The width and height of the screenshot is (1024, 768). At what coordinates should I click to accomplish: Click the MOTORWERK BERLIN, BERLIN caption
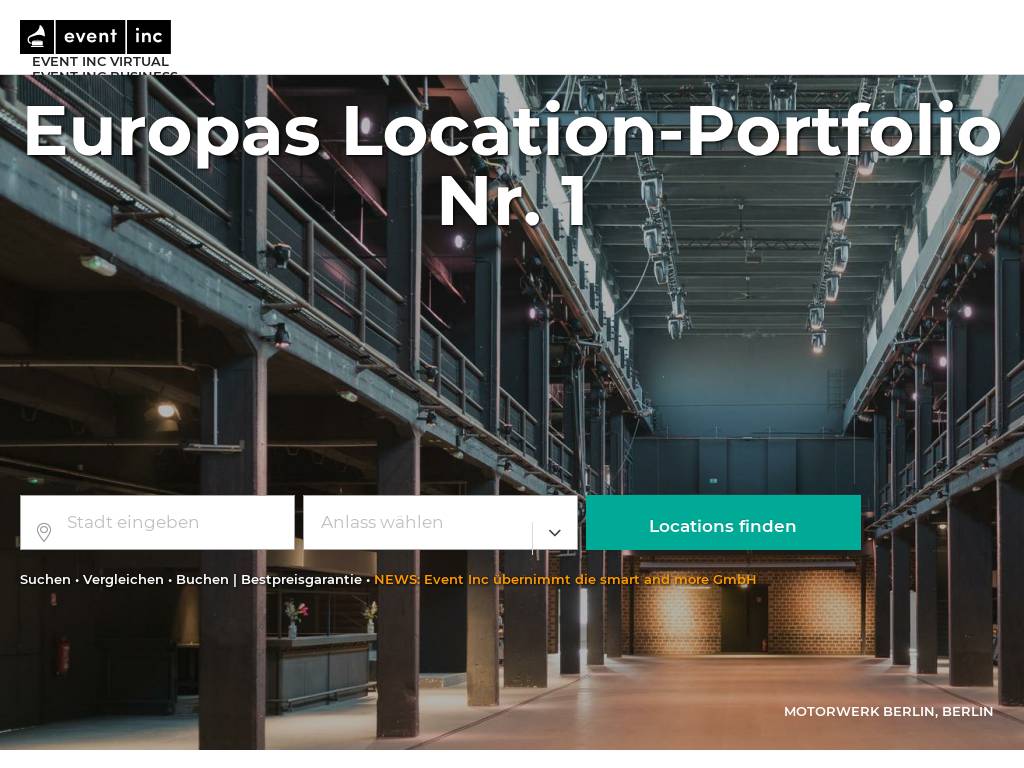[888, 711]
